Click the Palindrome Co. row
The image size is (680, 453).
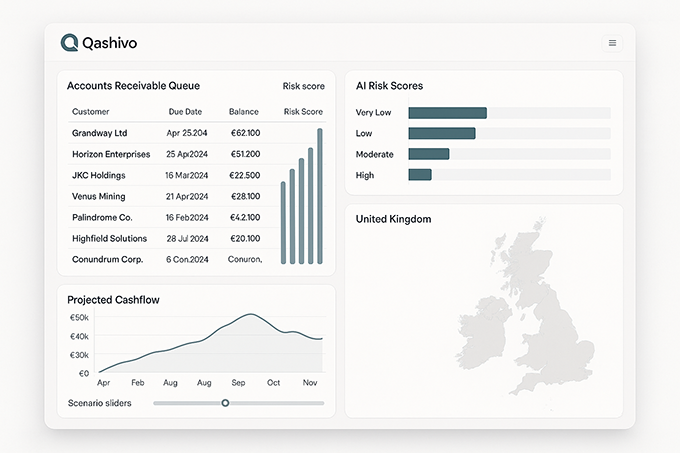(102, 217)
